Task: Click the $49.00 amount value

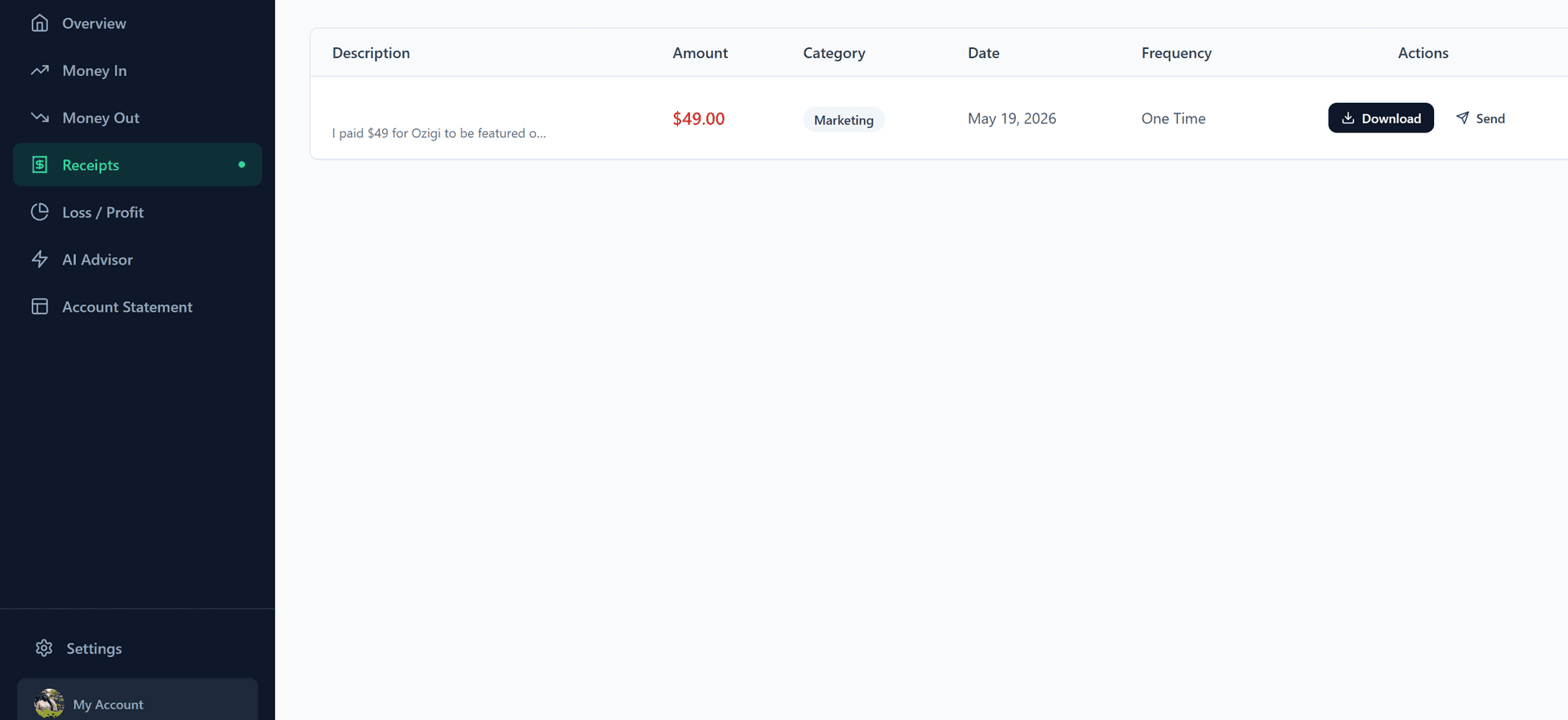Action: click(698, 118)
